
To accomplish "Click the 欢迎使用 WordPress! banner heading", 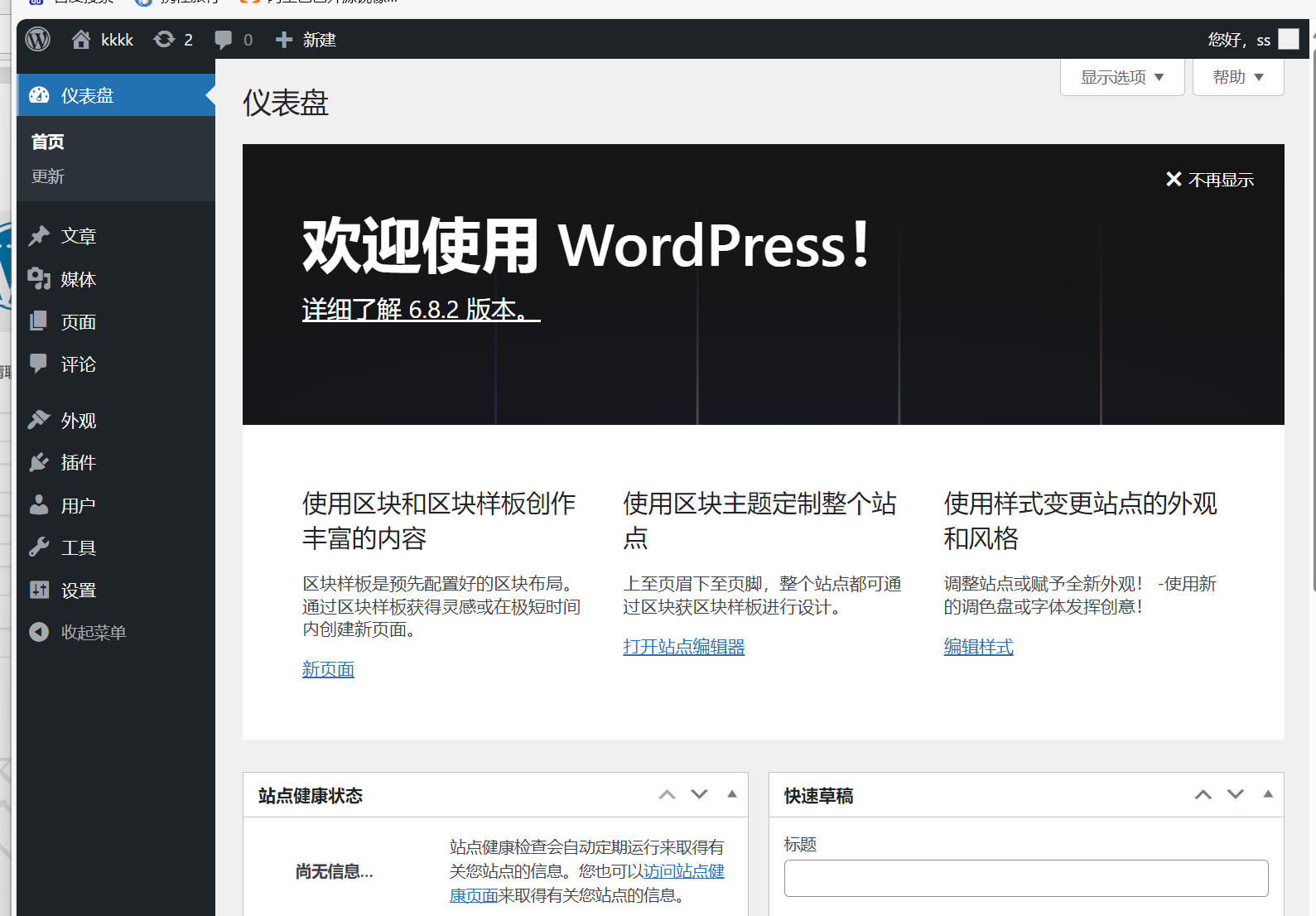I will [x=587, y=246].
